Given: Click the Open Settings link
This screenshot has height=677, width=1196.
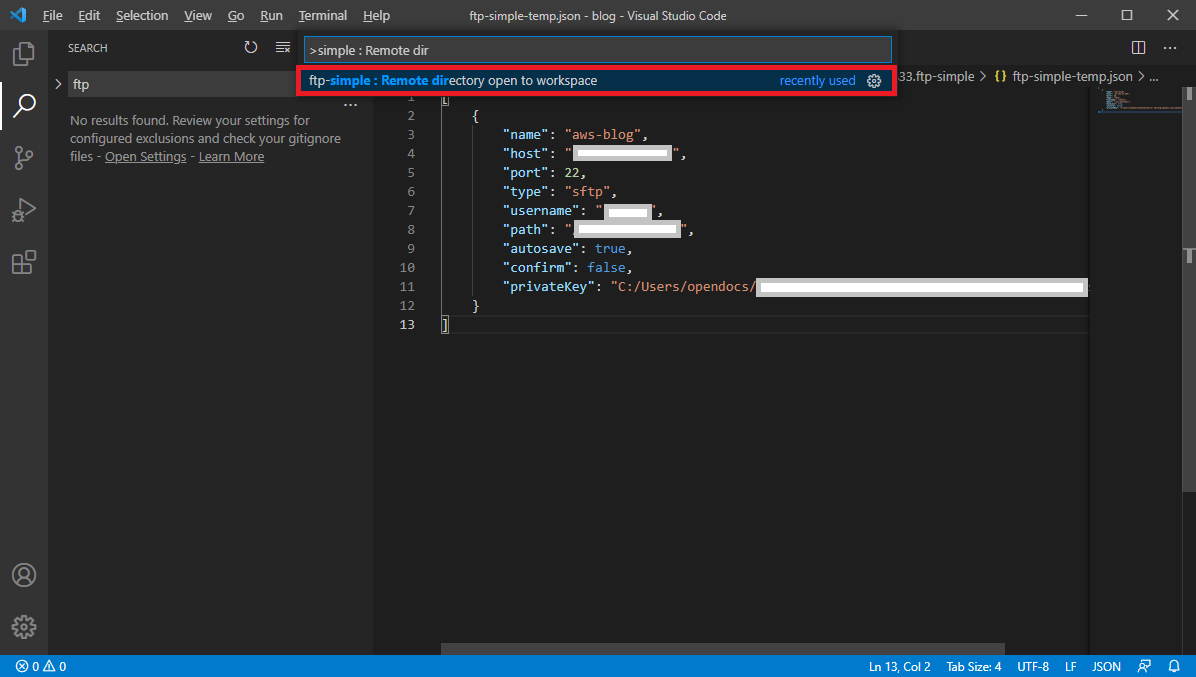Looking at the screenshot, I should [x=145, y=156].
